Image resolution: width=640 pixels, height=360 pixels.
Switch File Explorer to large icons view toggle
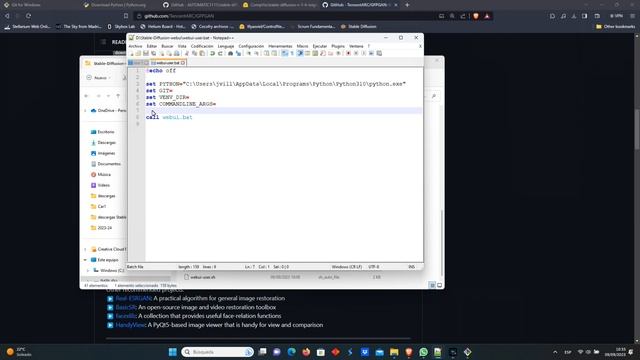[x=440, y=285]
